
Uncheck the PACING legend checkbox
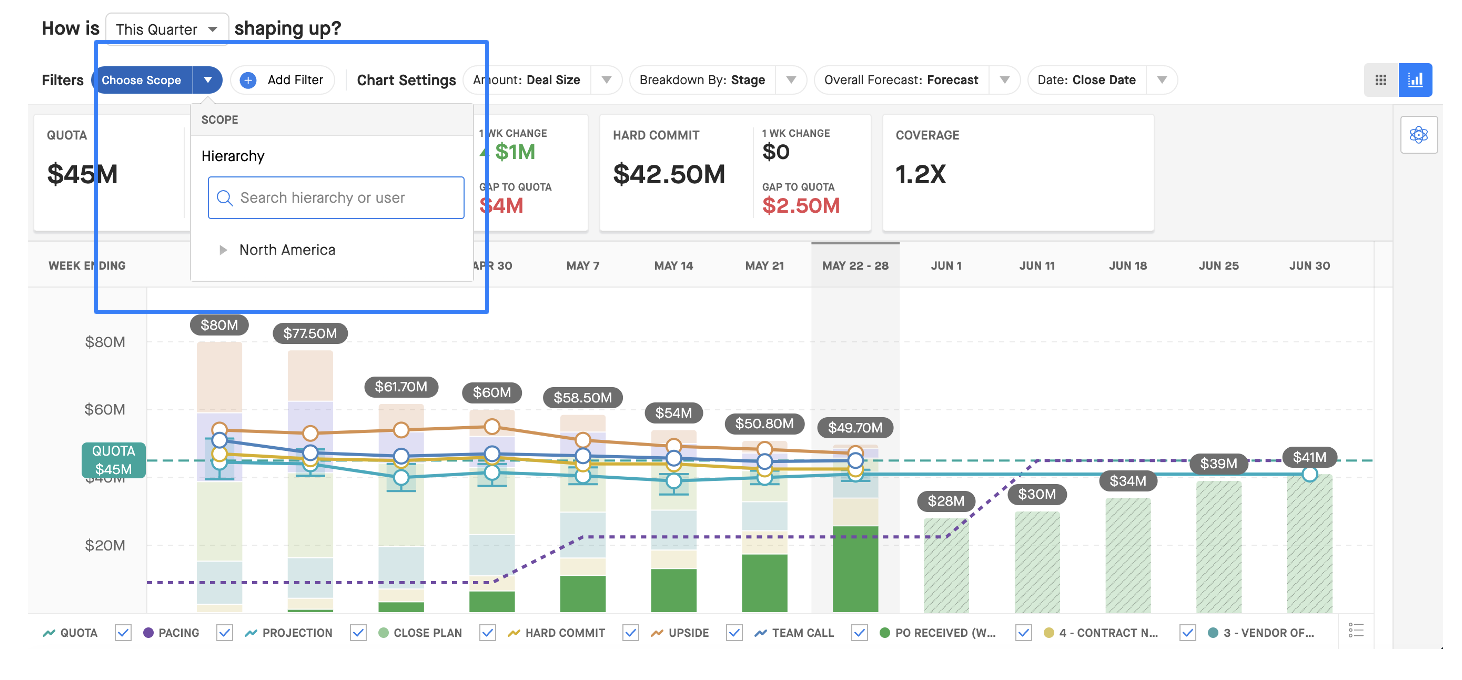click(x=224, y=633)
